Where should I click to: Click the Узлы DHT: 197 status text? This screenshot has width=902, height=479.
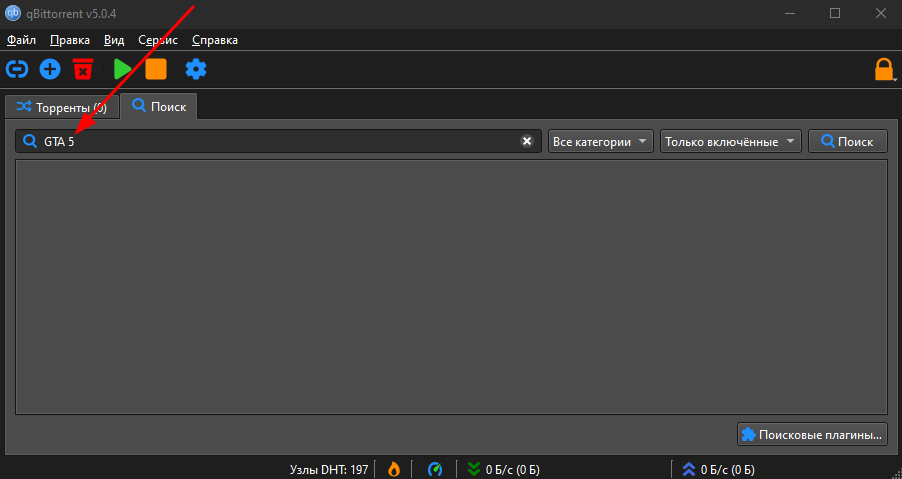pos(329,470)
